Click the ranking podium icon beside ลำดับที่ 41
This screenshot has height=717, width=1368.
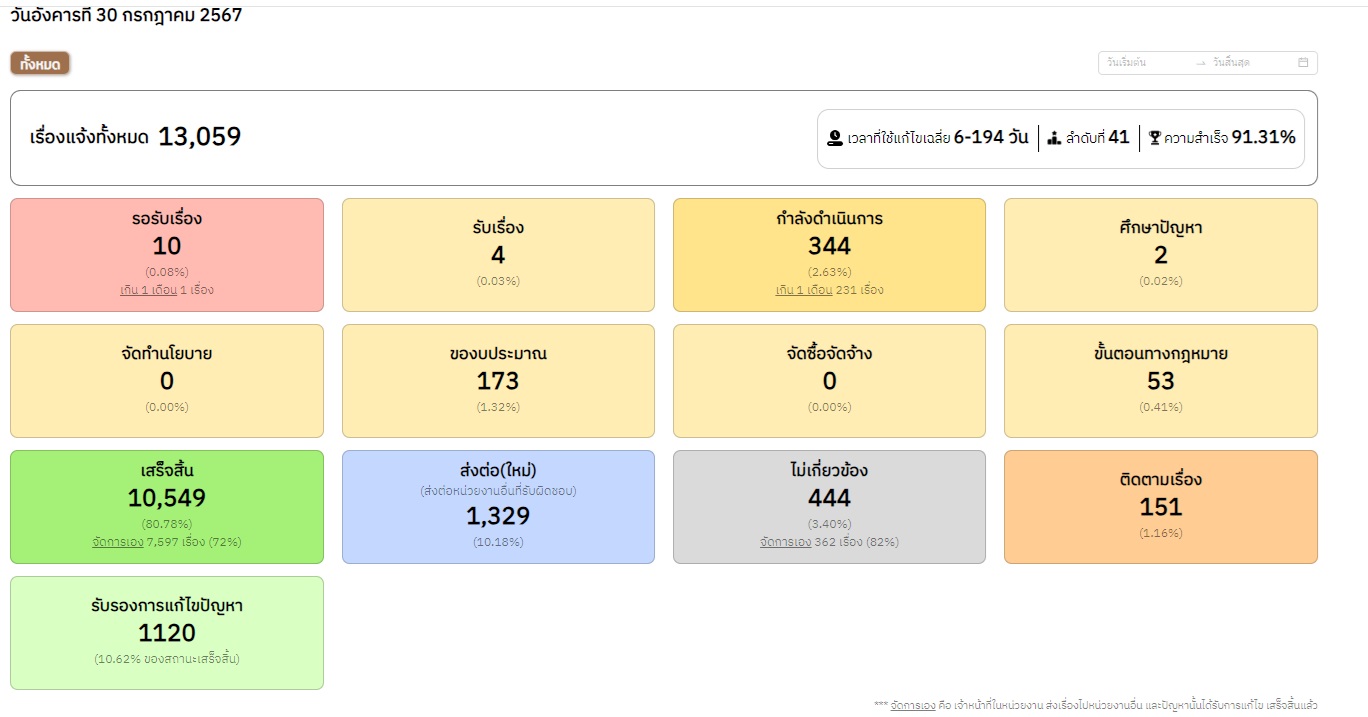click(x=1054, y=138)
